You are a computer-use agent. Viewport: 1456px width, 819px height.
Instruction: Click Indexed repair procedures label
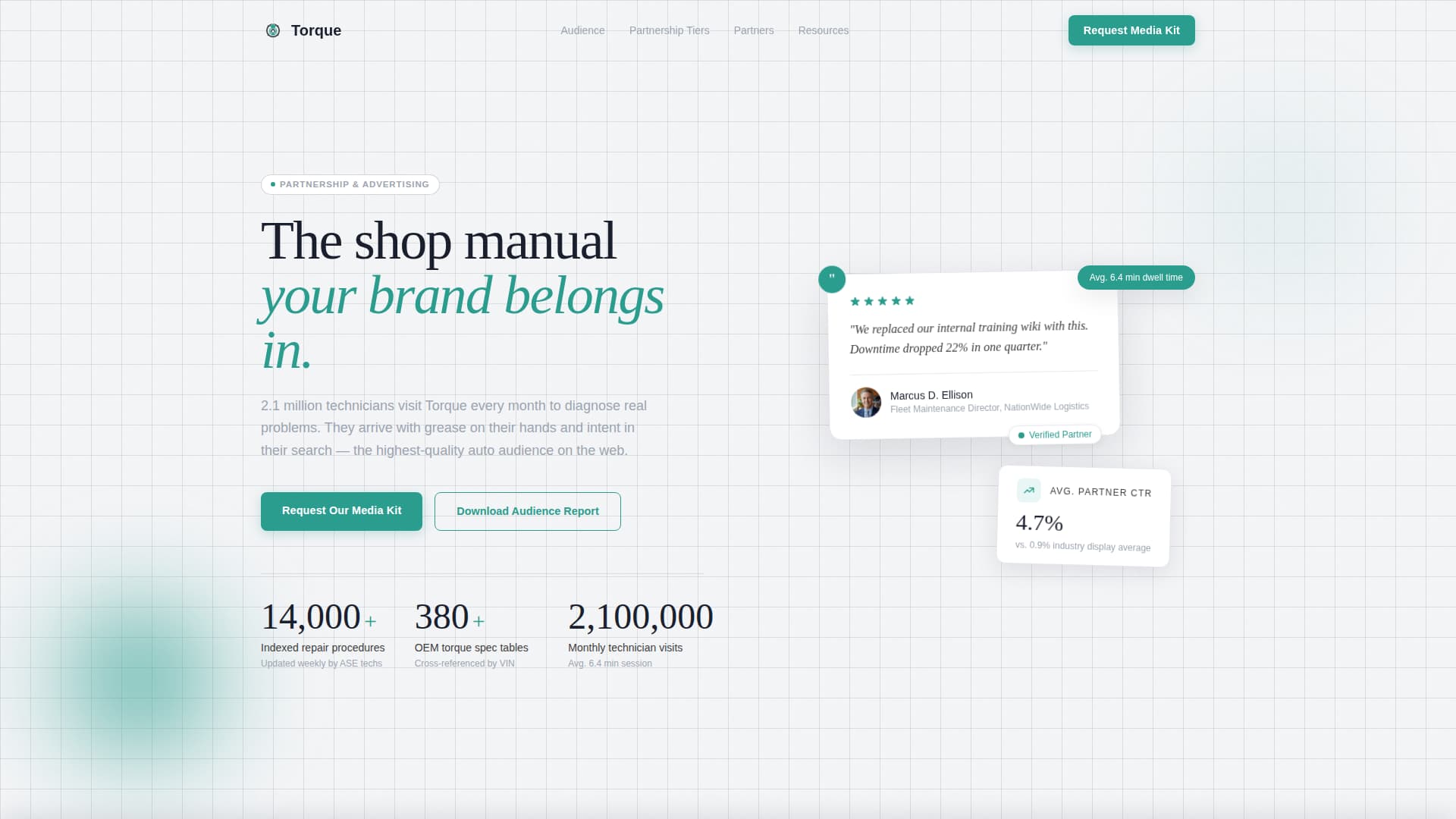(x=322, y=648)
